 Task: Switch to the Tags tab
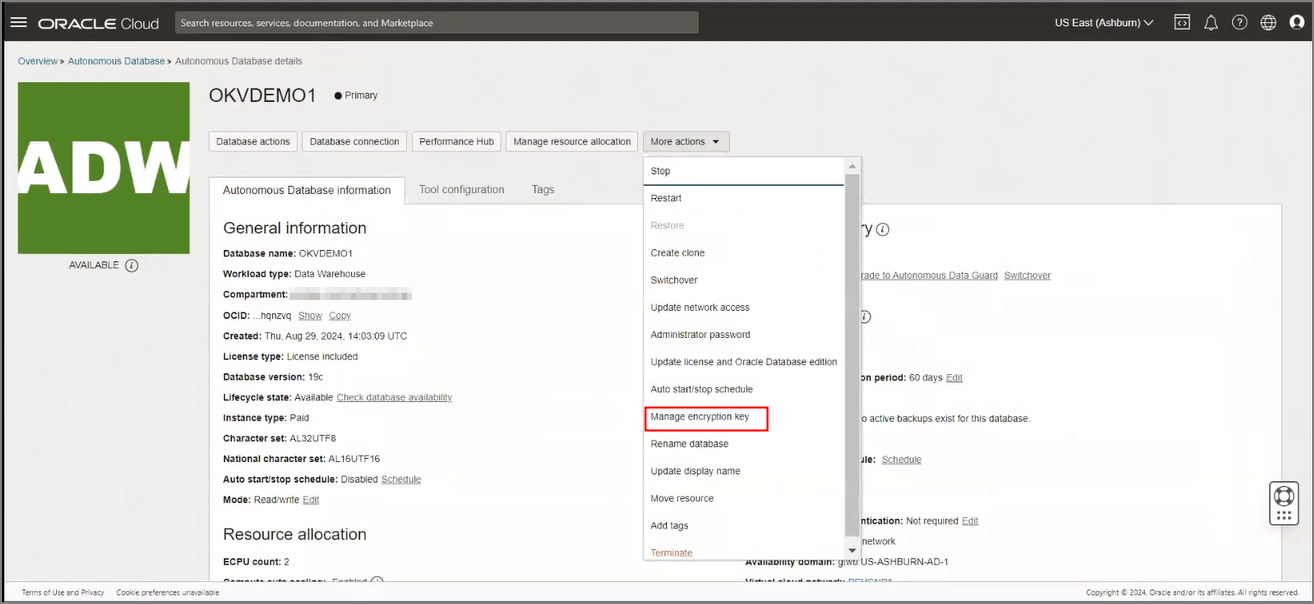click(x=543, y=189)
